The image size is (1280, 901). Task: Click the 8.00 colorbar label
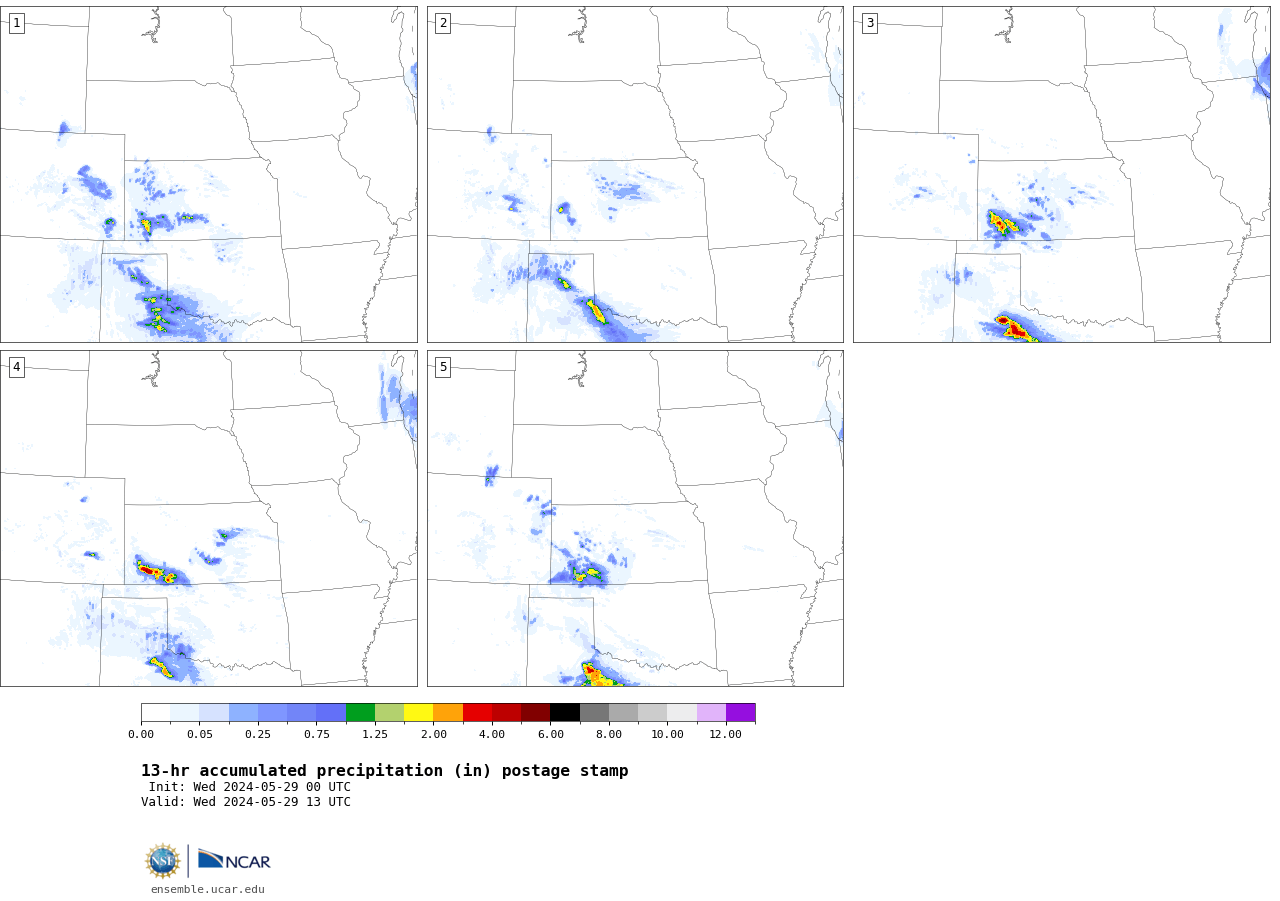click(609, 734)
